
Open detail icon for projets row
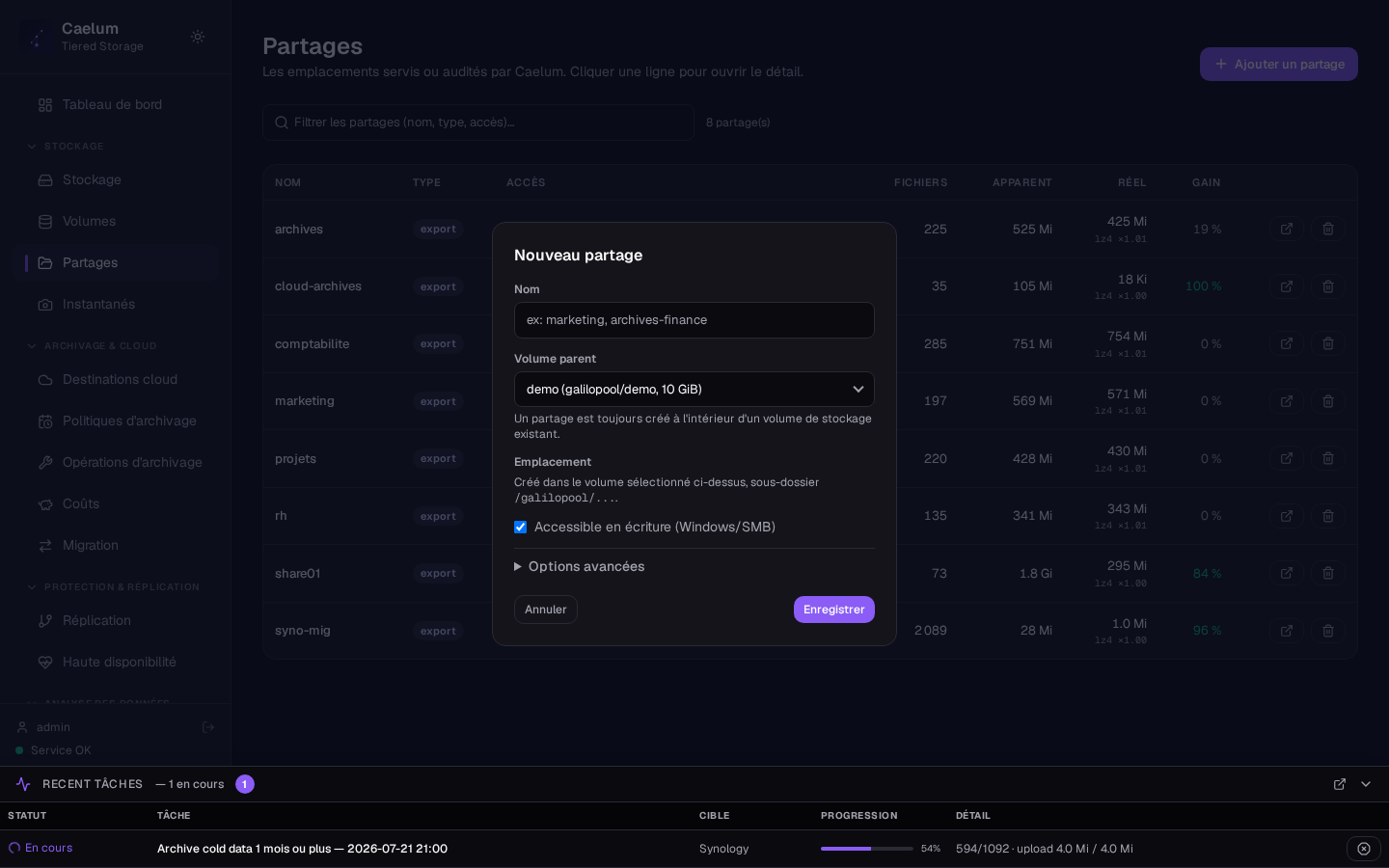point(1287,458)
